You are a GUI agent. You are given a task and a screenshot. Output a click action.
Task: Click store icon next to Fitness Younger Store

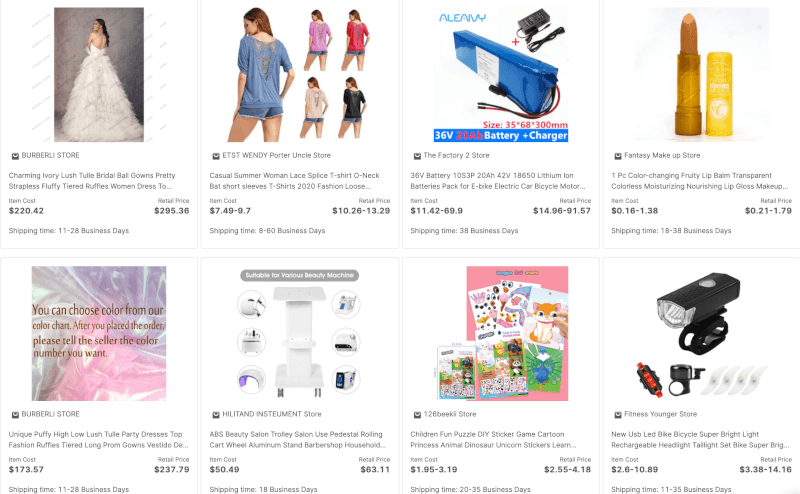tap(618, 414)
